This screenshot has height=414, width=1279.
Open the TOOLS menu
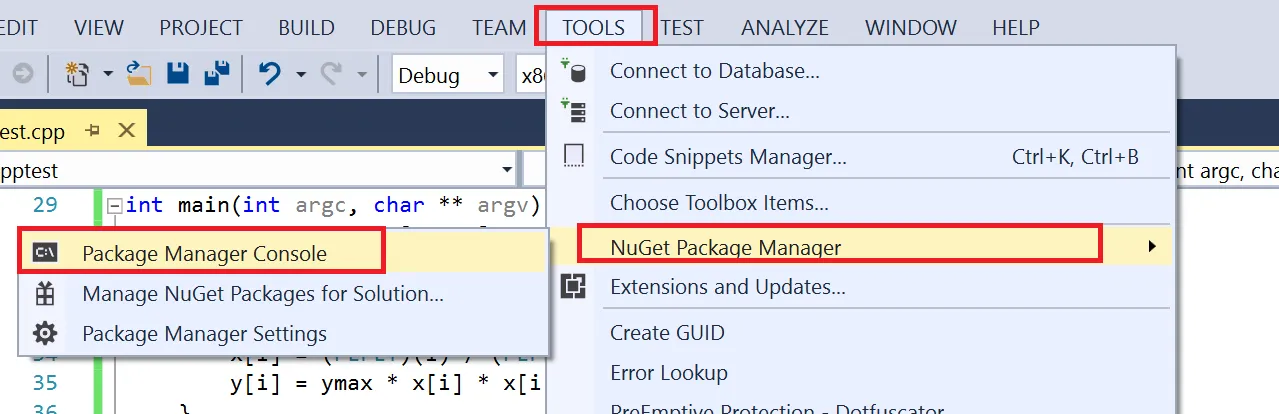tap(594, 28)
